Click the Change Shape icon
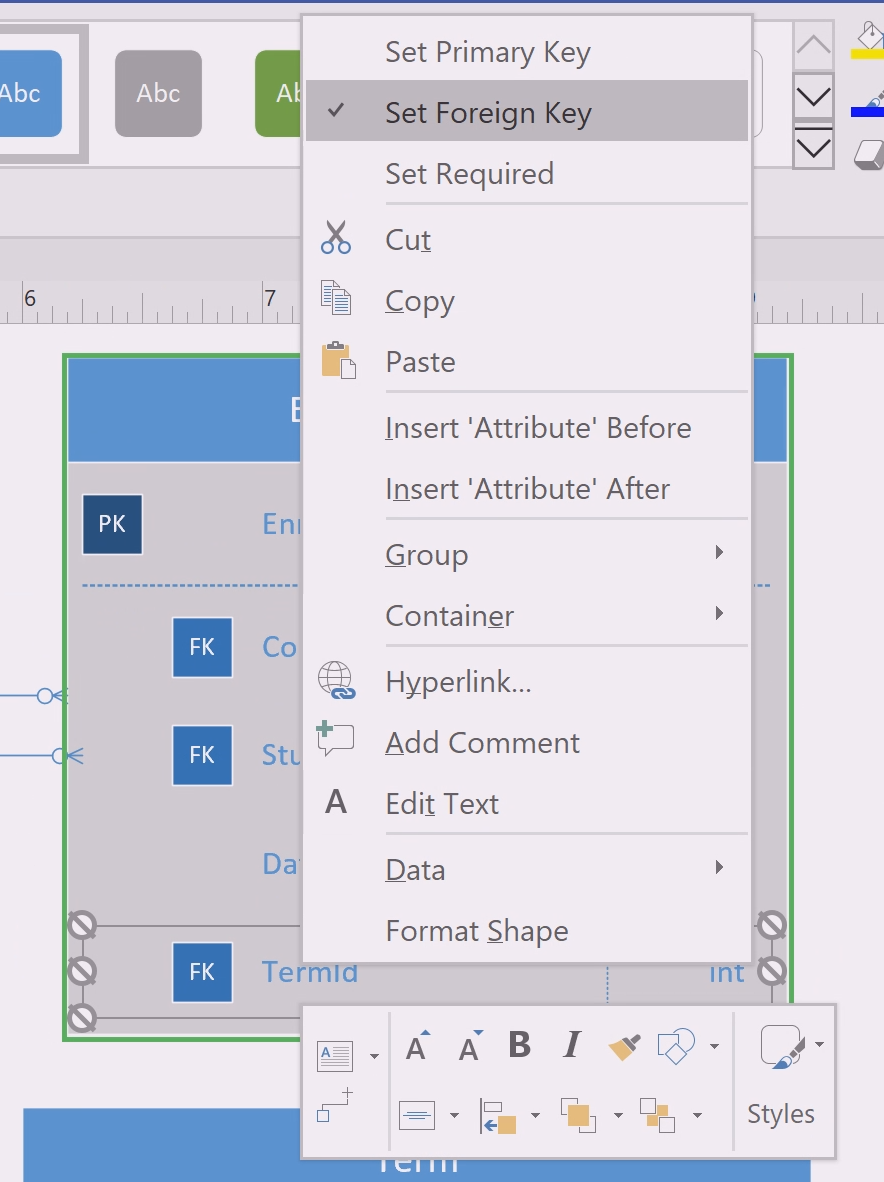The width and height of the screenshot is (884, 1182). pos(676,1046)
